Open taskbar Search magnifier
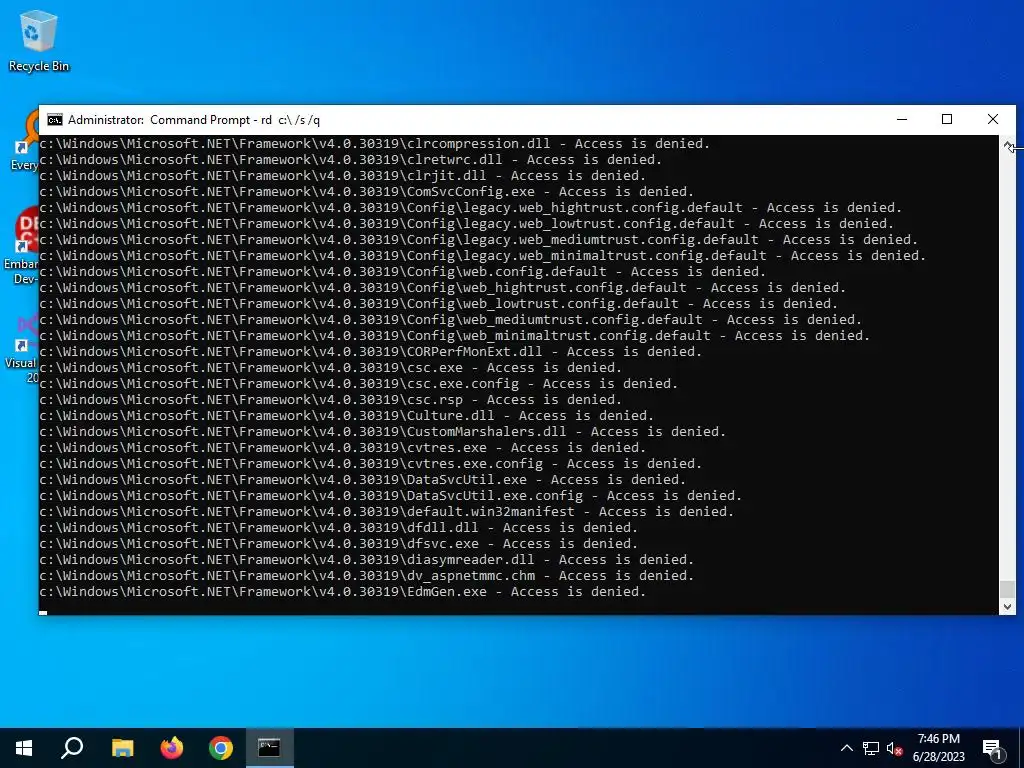 (72, 748)
